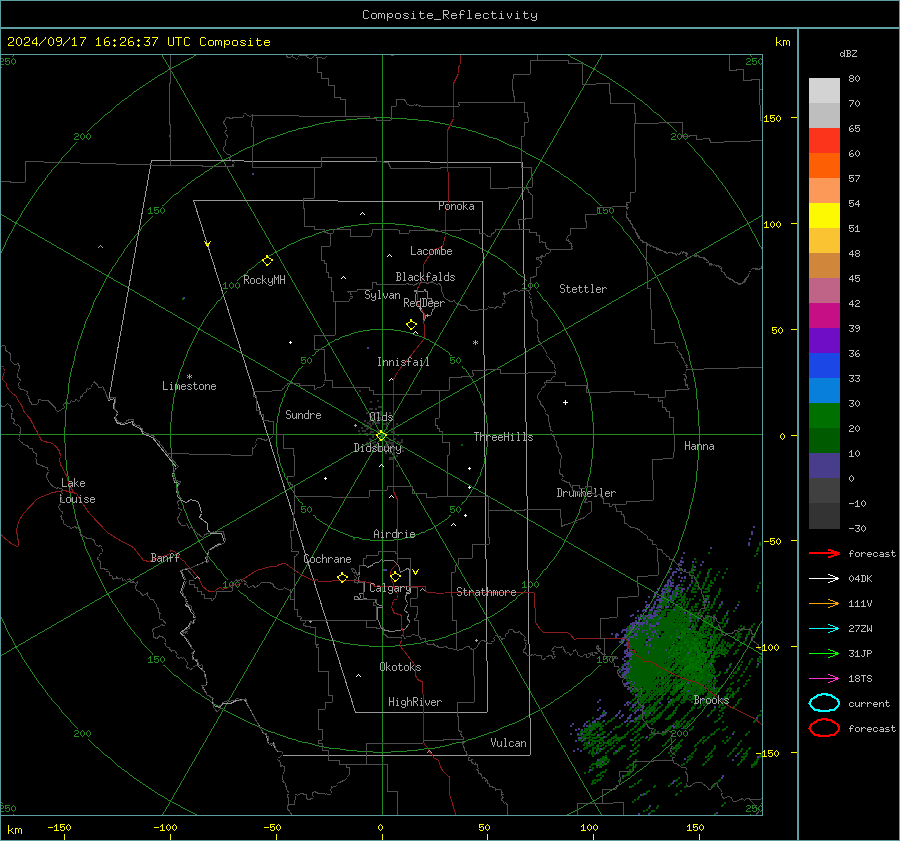Click the 2024/09/17 16:26:37 UTC timestamp
This screenshot has width=900, height=841.
click(x=139, y=42)
